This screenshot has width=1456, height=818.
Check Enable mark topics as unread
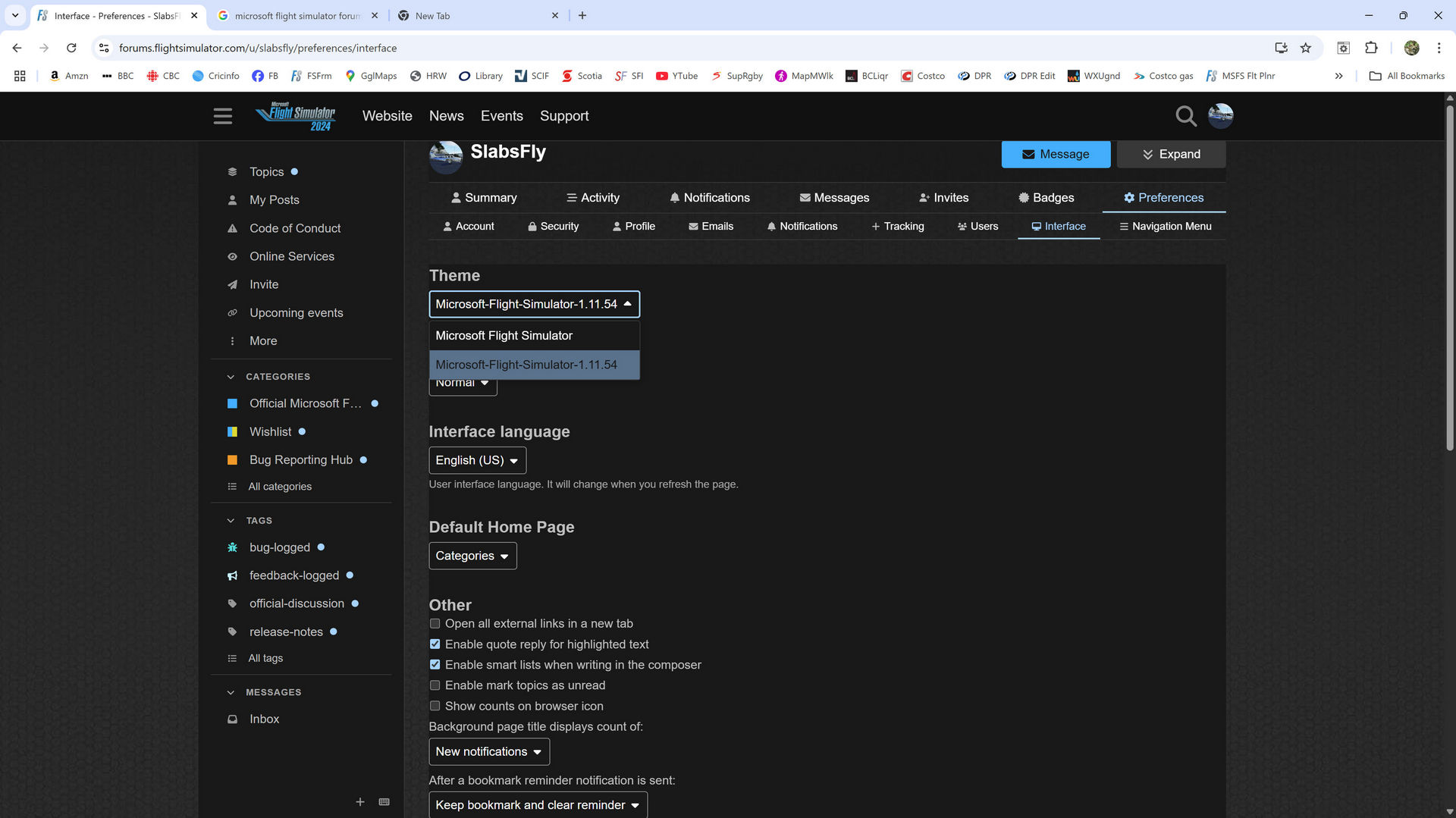pyautogui.click(x=435, y=685)
